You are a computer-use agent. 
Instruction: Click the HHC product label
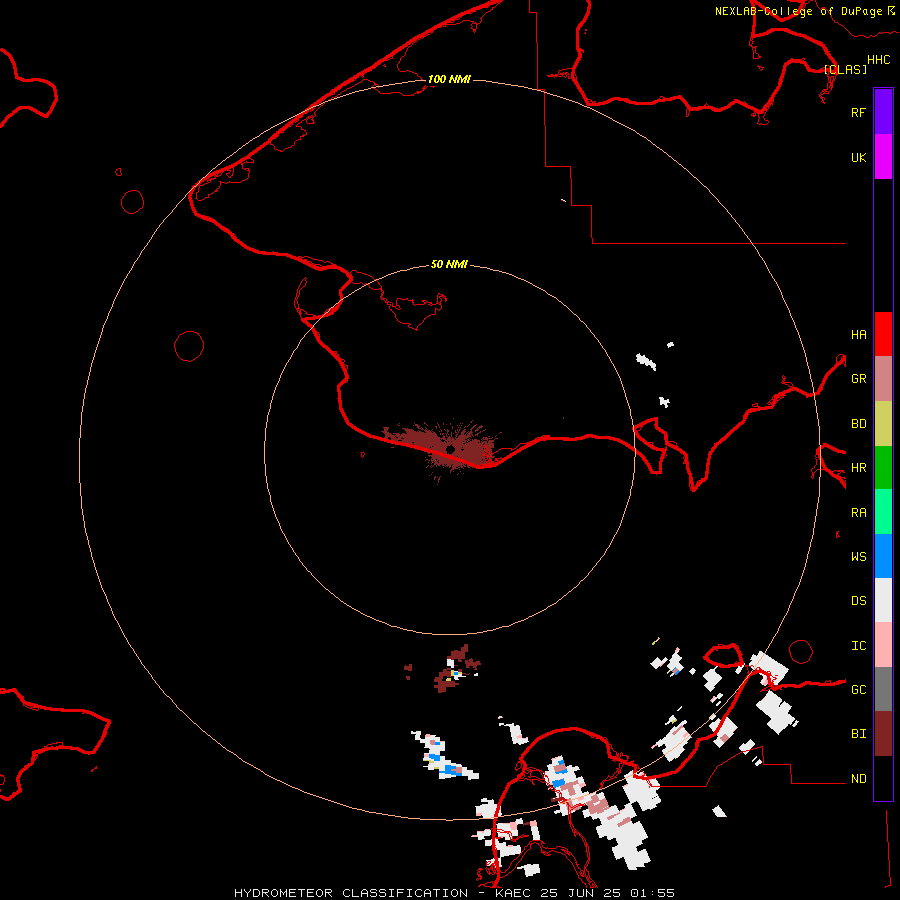point(878,60)
